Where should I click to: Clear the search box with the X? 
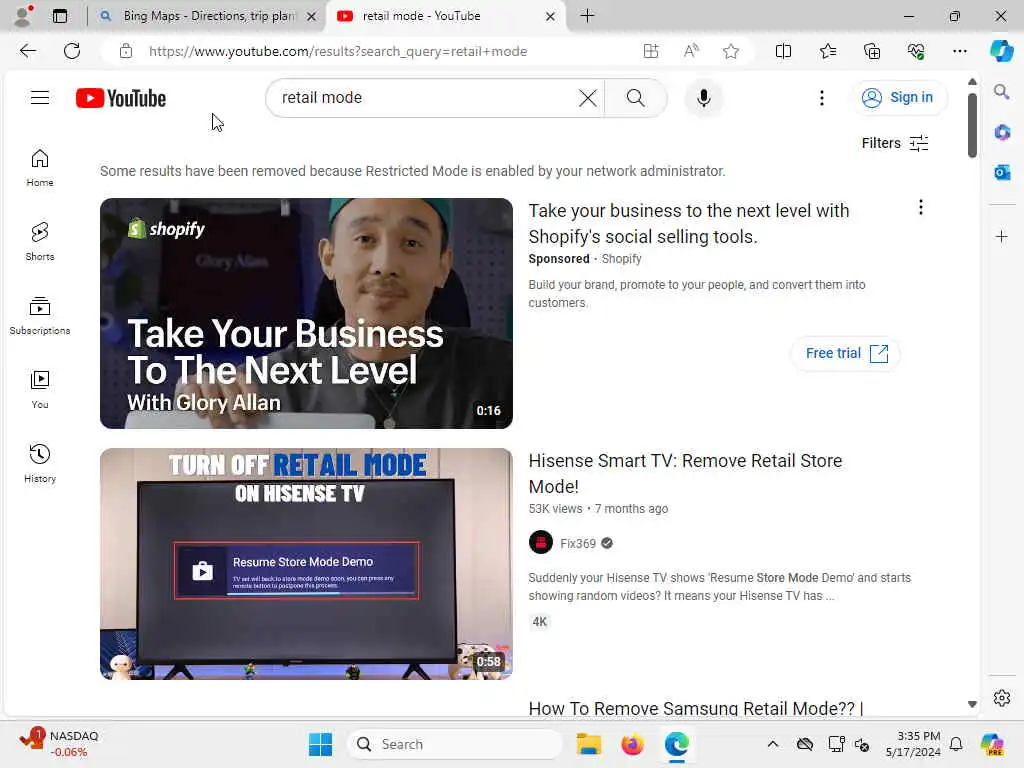pos(587,98)
